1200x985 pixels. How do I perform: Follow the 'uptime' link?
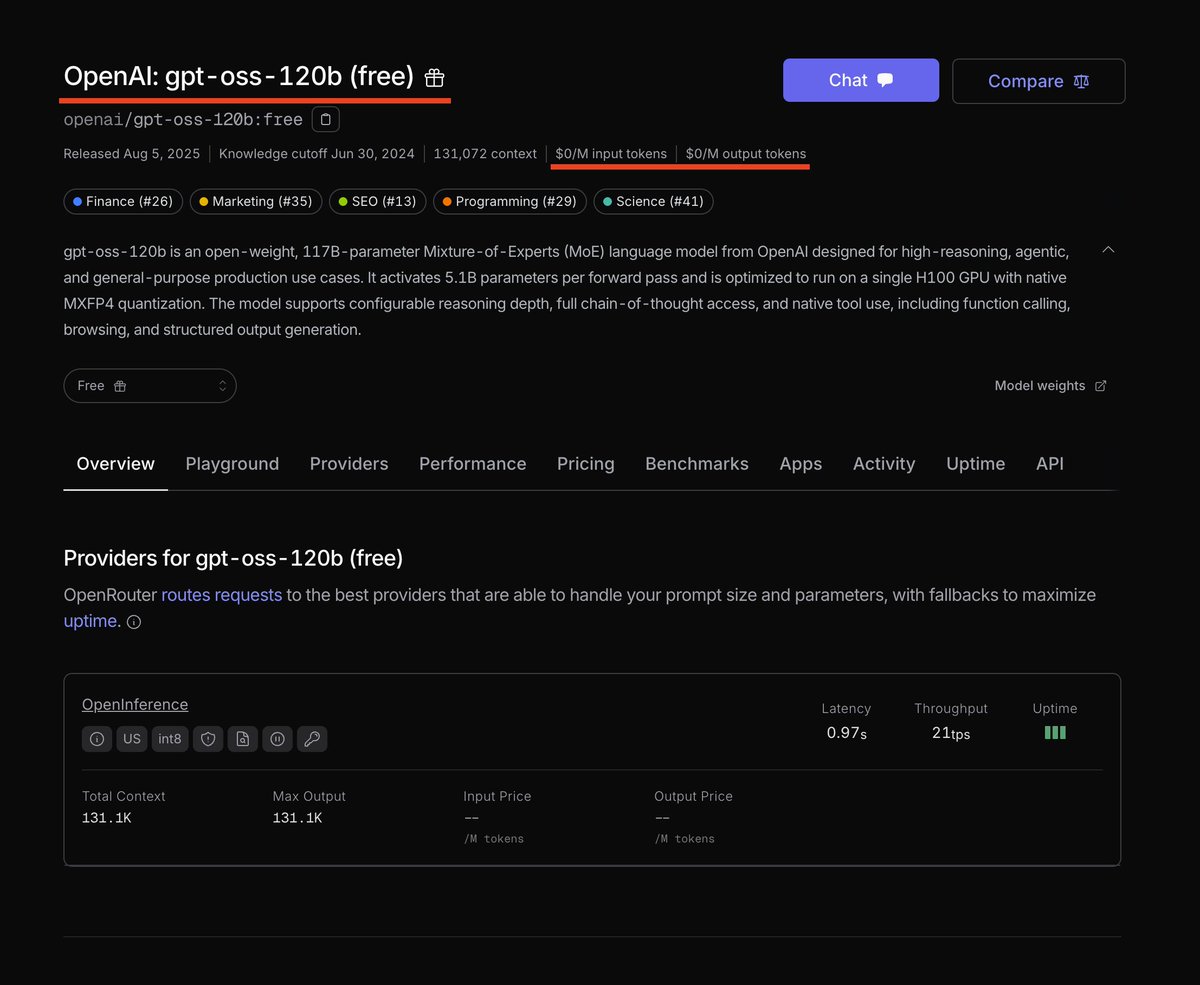pos(90,621)
